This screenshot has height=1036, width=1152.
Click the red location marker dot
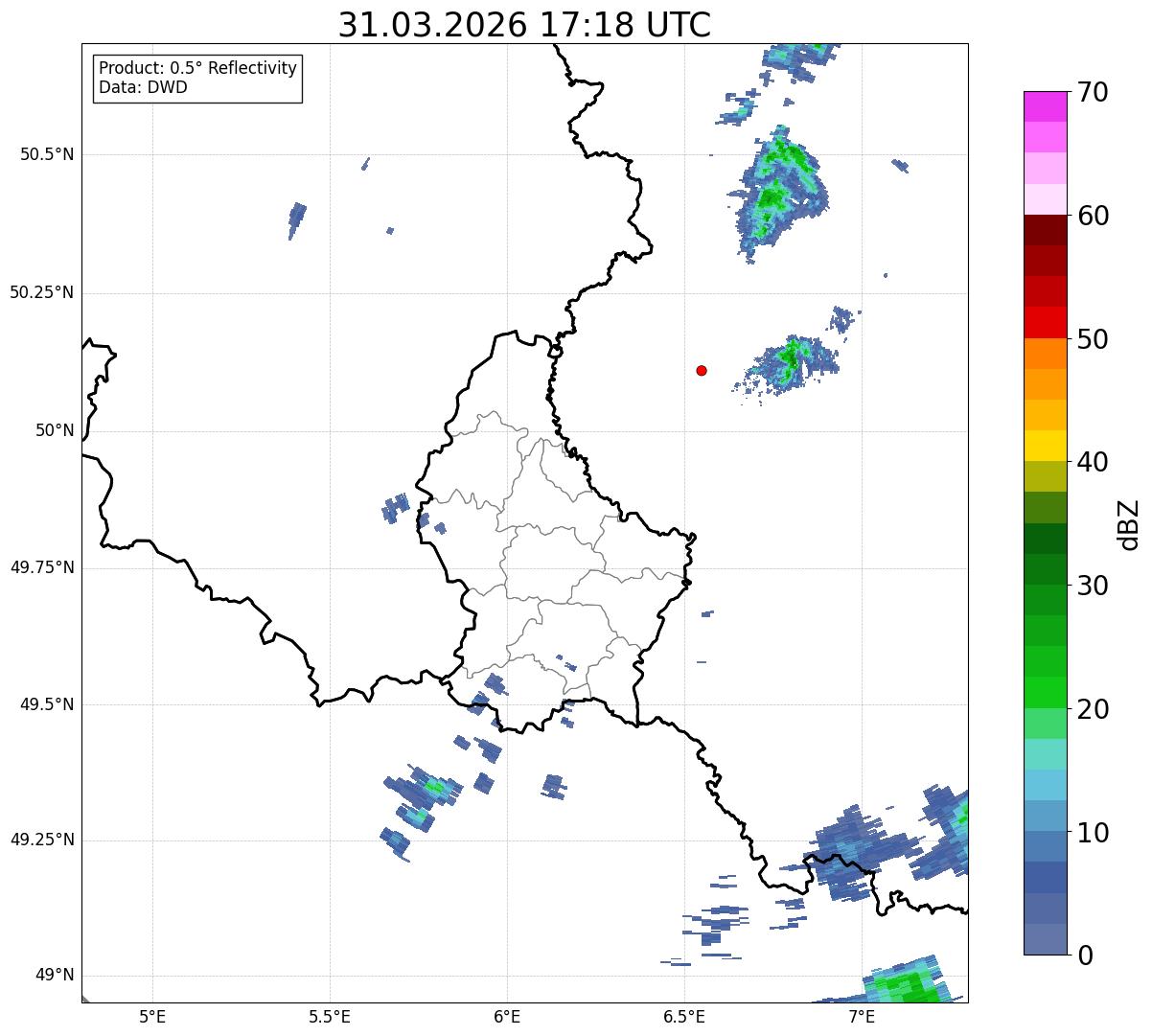(702, 370)
